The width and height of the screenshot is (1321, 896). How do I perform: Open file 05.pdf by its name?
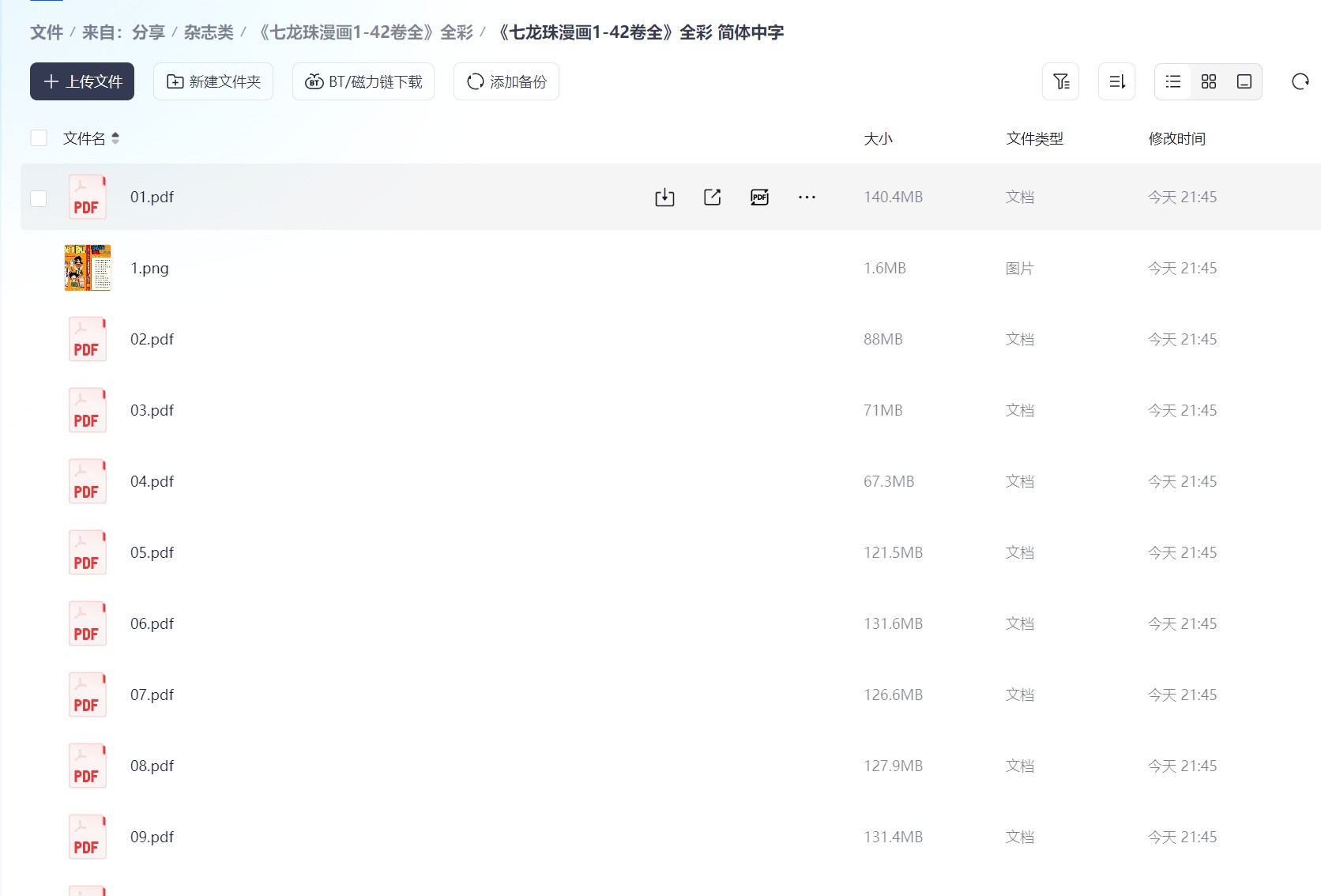click(x=152, y=552)
